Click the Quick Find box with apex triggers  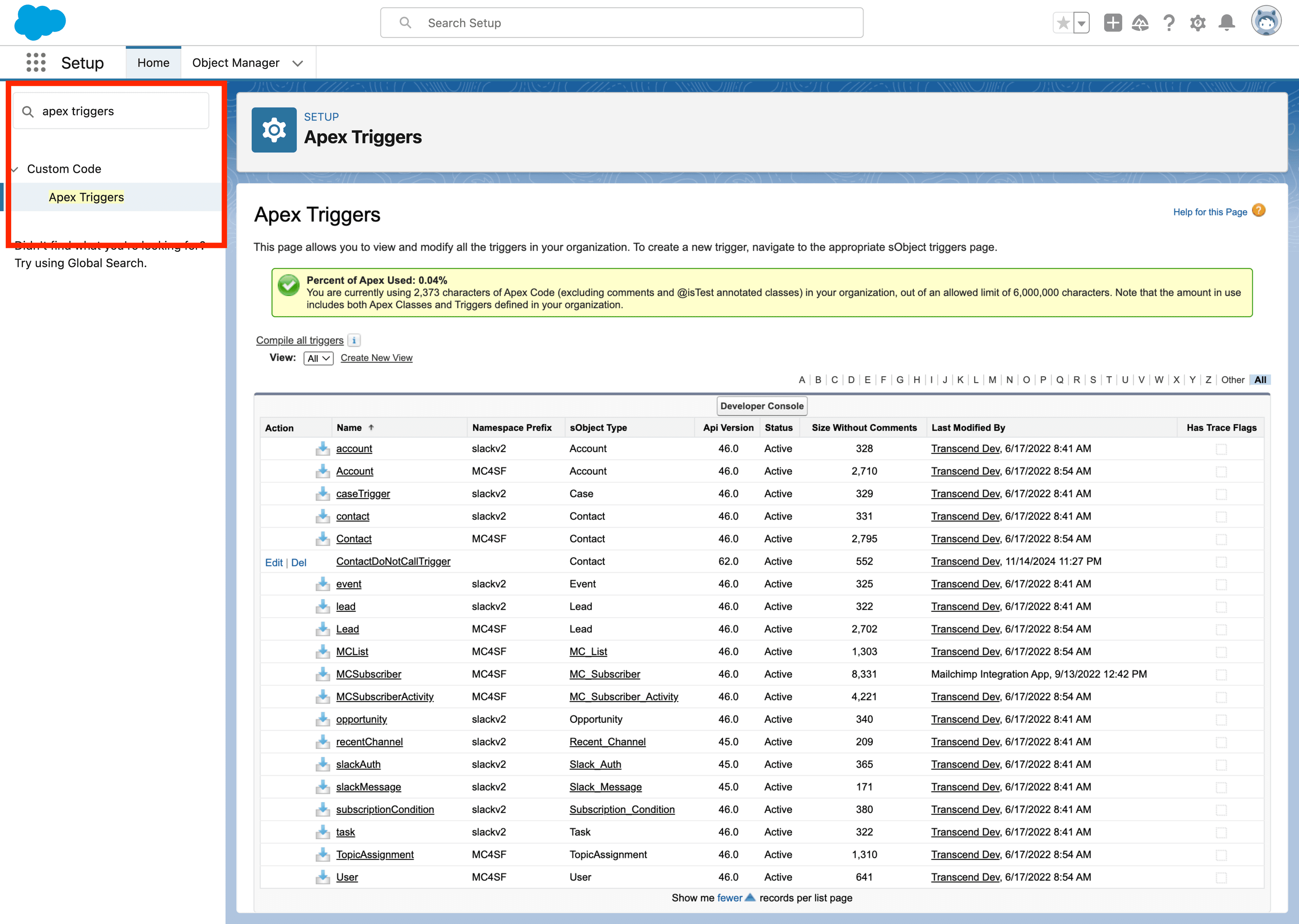[112, 111]
